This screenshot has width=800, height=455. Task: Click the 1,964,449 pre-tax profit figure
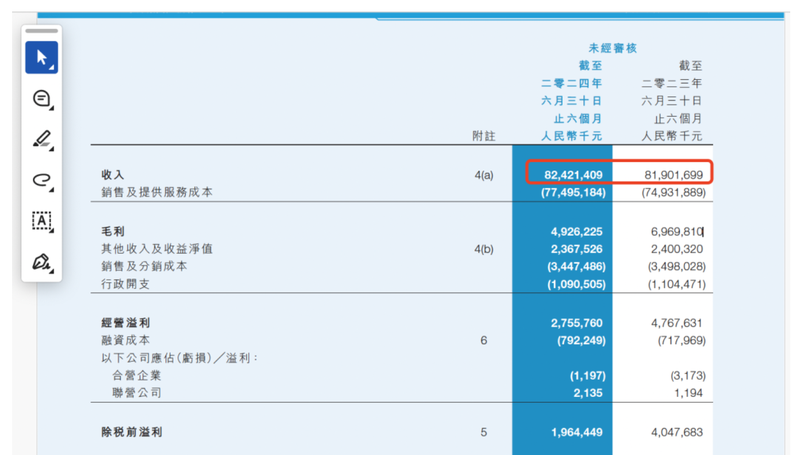pyautogui.click(x=578, y=433)
